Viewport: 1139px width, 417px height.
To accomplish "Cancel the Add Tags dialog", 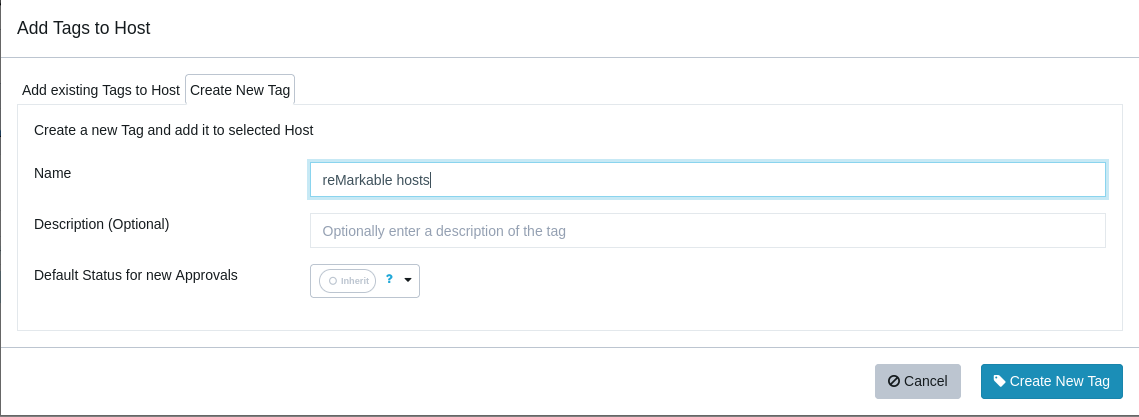I will (917, 381).
